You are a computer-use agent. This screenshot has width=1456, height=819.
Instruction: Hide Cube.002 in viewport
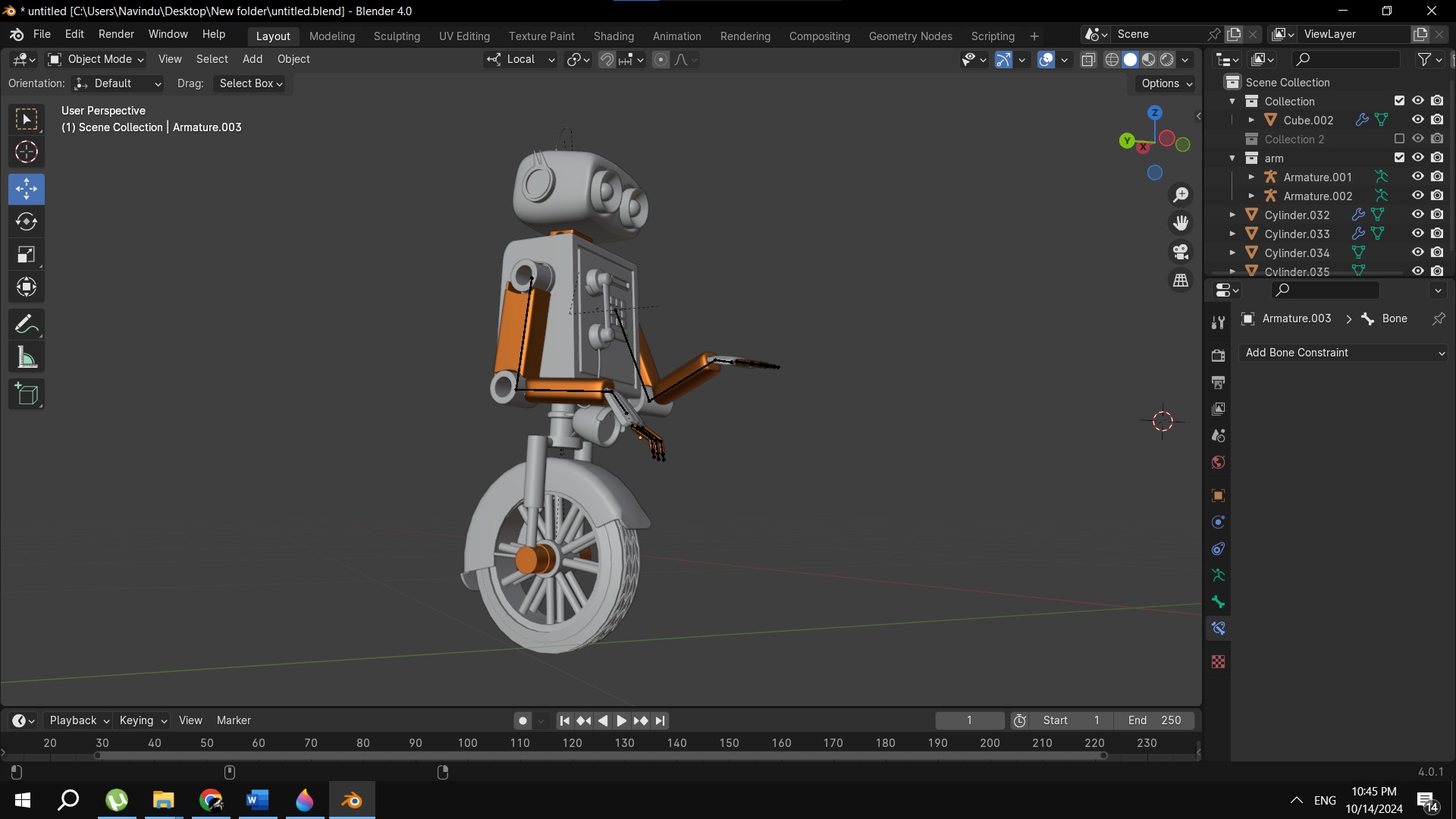1417,119
